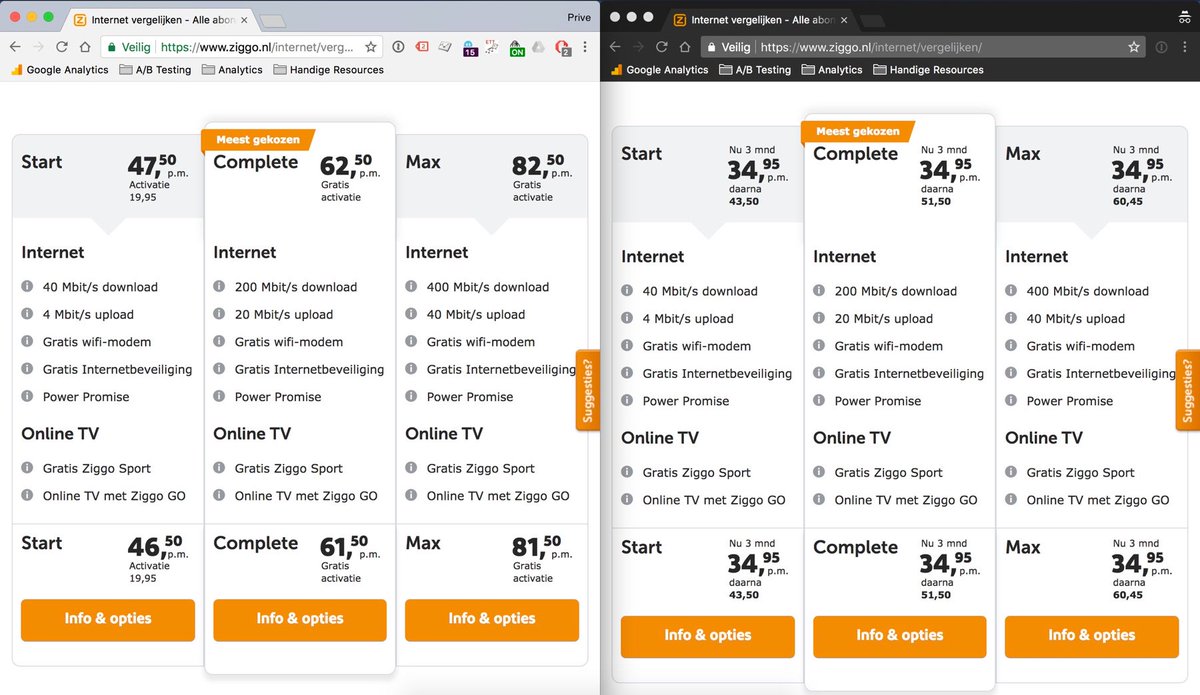Screen dimensions: 1200x695
Task: Click info icon beside Gratis wifi-modem in incognito Complete column
Action: pyautogui.click(x=819, y=346)
